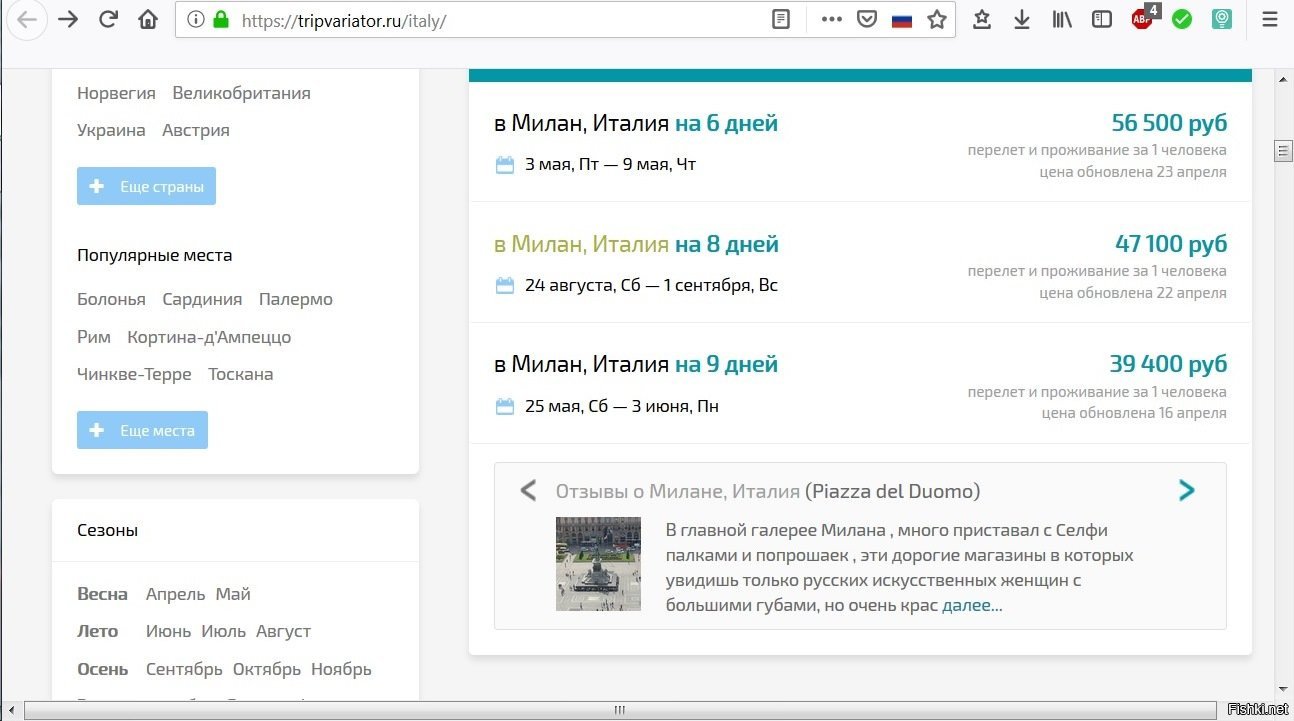Open the Adblock Plus extension icon
The height and width of the screenshot is (721, 1294).
point(1143,19)
